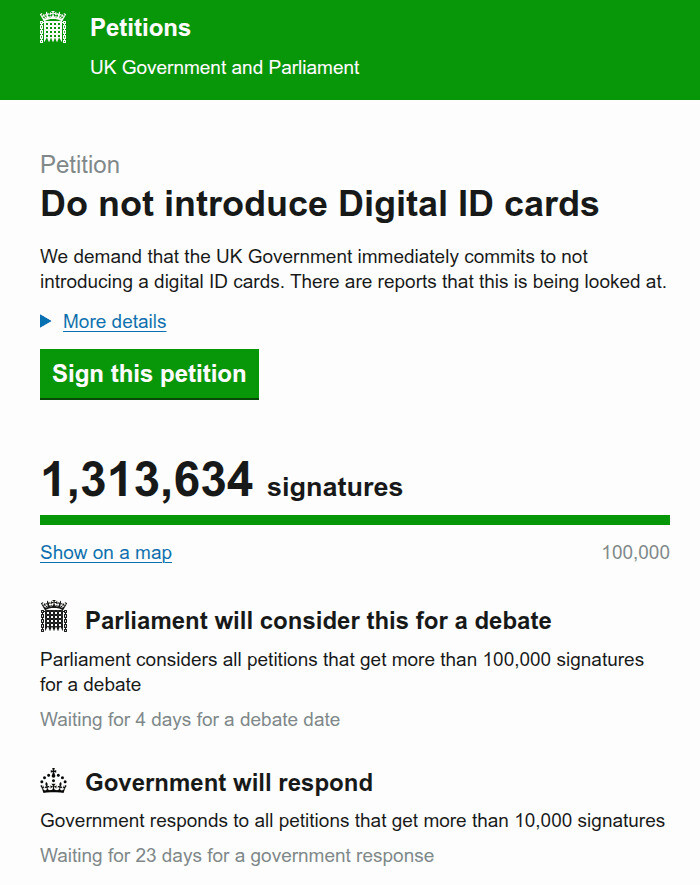This screenshot has height=885, width=700.
Task: Click the 100,000 threshold label
Action: pyautogui.click(x=635, y=553)
